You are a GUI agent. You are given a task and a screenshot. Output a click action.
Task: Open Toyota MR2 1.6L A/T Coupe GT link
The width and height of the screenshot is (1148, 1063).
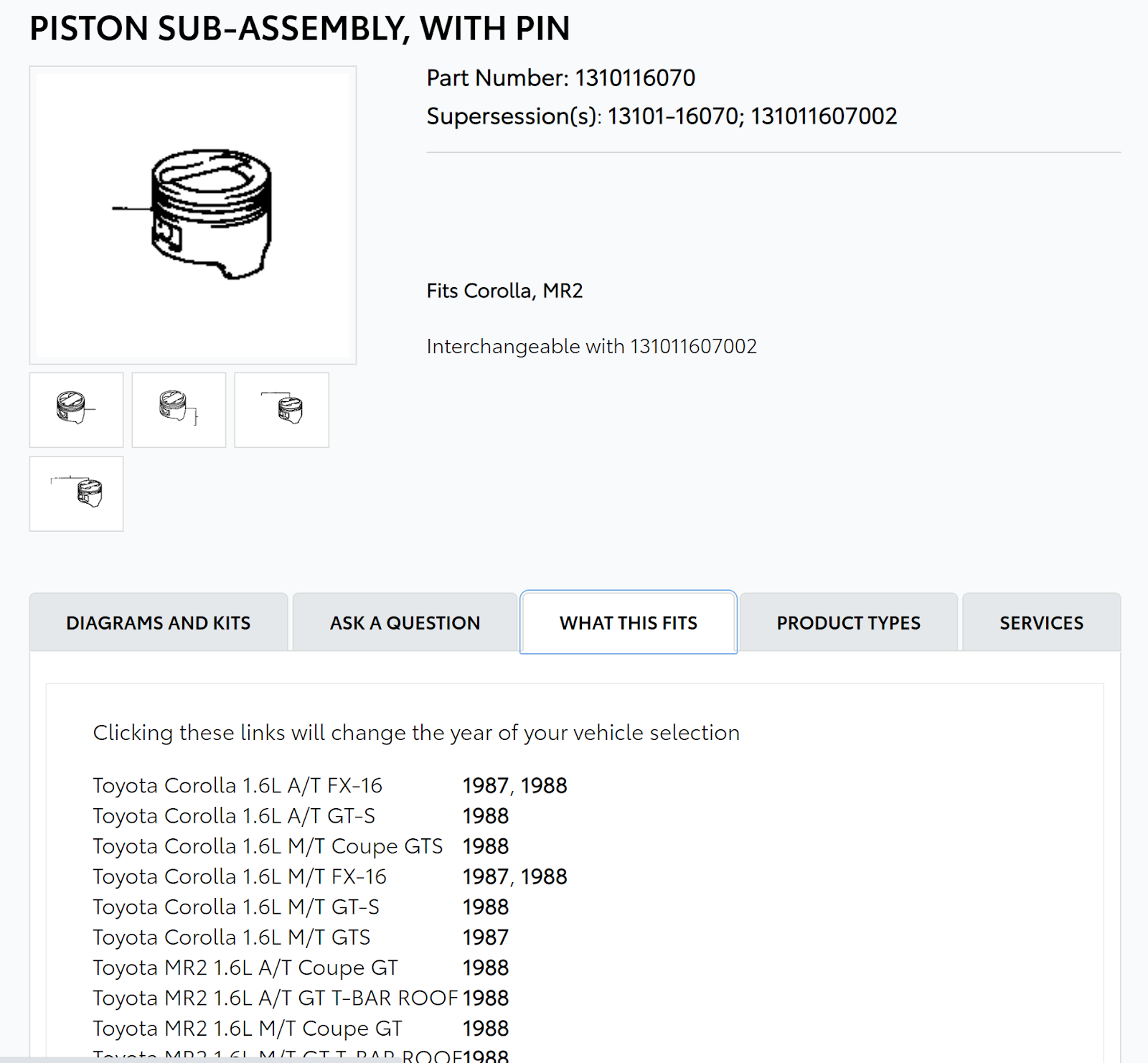pos(245,968)
